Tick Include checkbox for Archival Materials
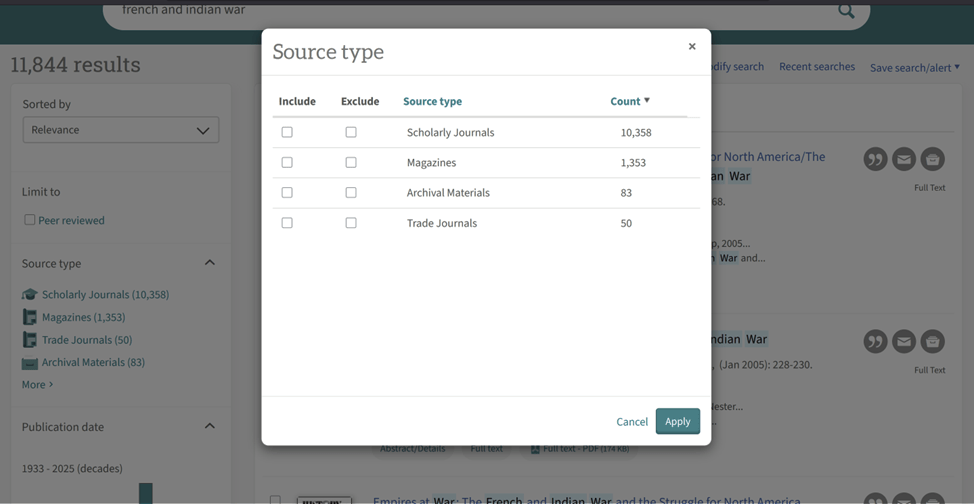974x504 pixels. [287, 193]
